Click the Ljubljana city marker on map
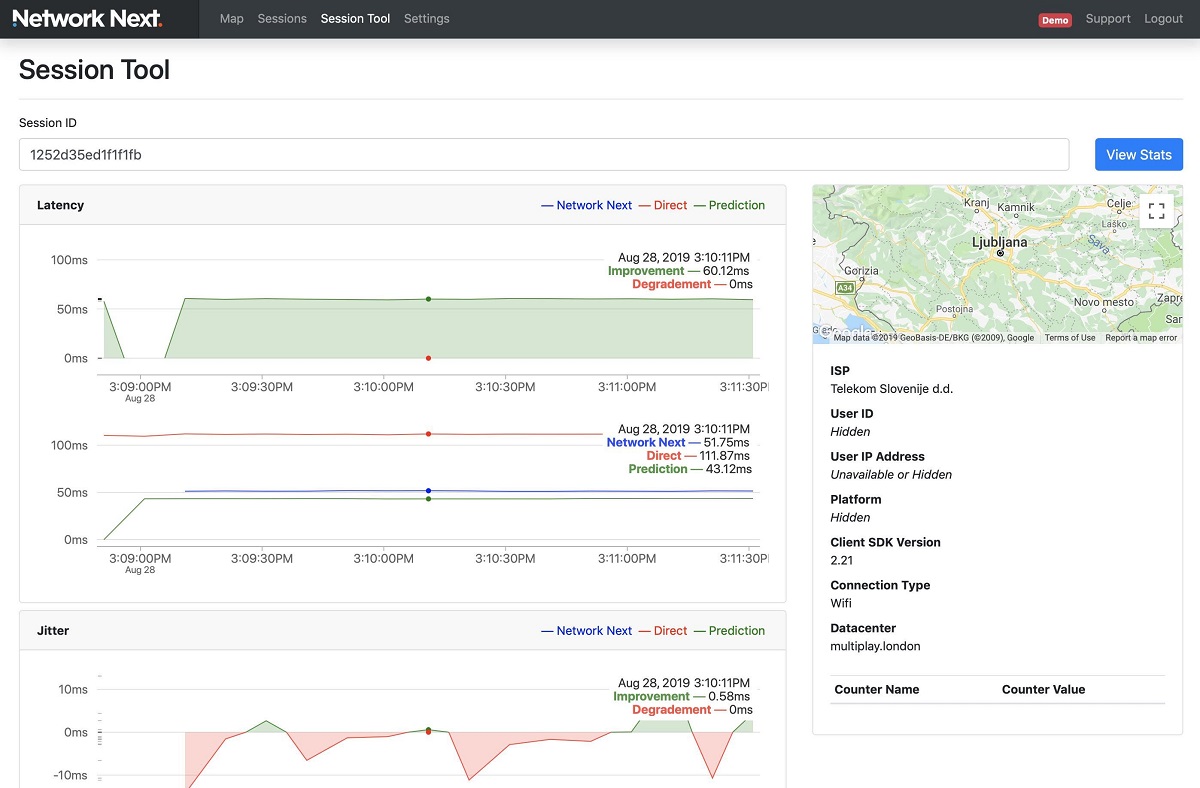The image size is (1200, 788). click(1000, 253)
